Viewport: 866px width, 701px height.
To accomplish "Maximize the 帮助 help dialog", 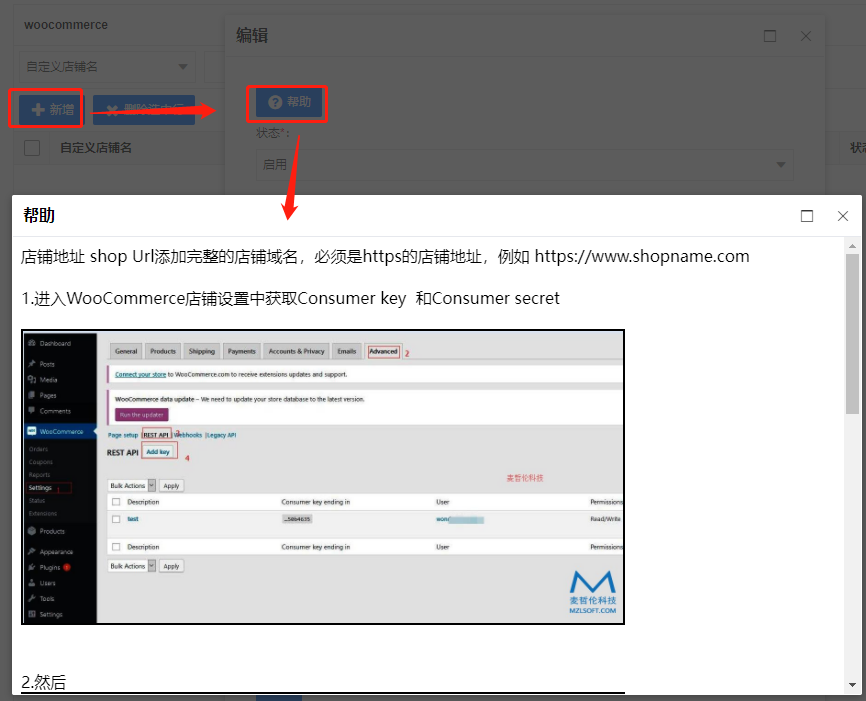I will click(x=806, y=216).
